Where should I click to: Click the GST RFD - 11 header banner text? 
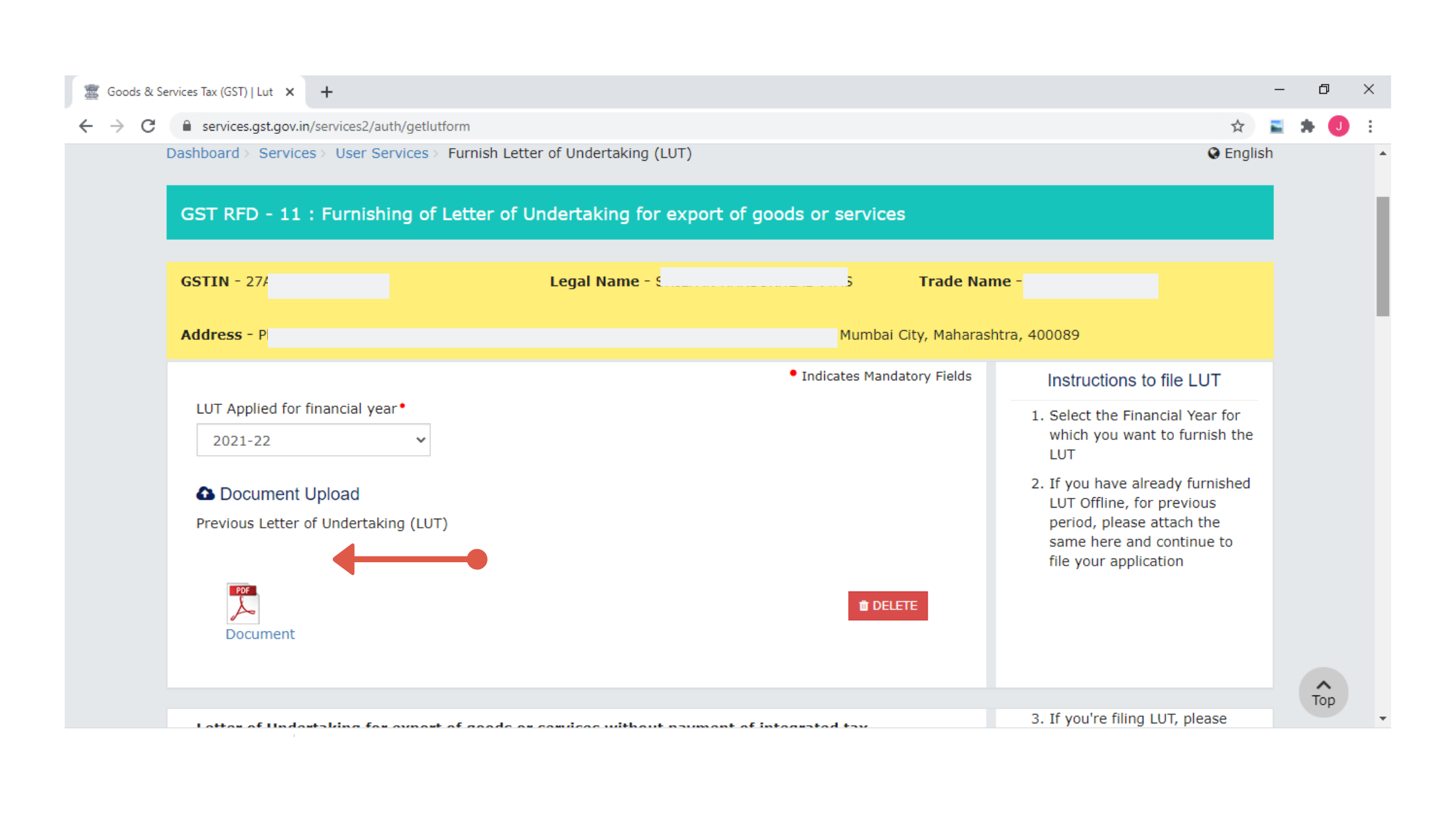[x=543, y=214]
